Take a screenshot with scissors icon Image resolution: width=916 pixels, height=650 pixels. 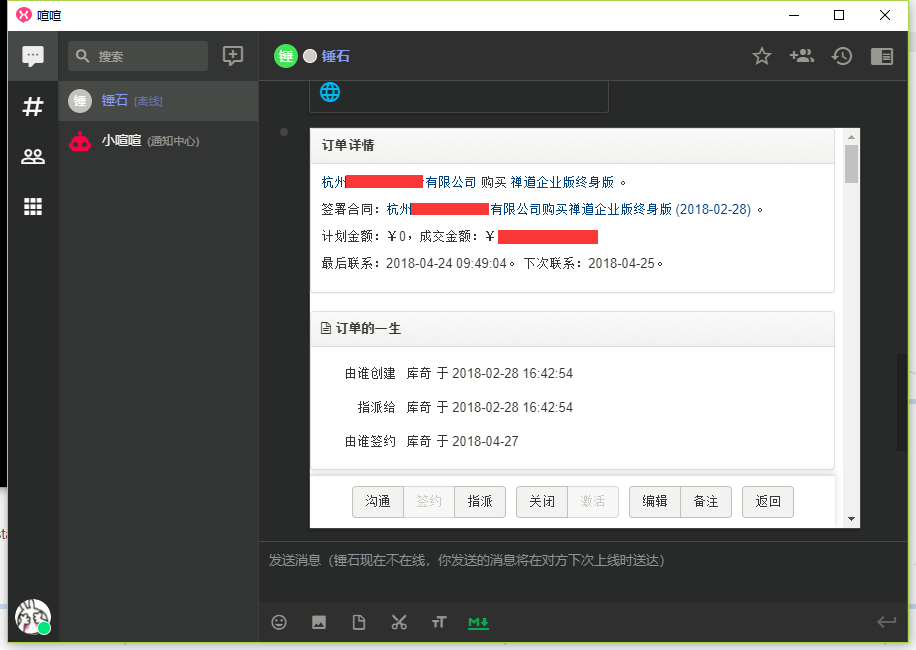click(399, 622)
